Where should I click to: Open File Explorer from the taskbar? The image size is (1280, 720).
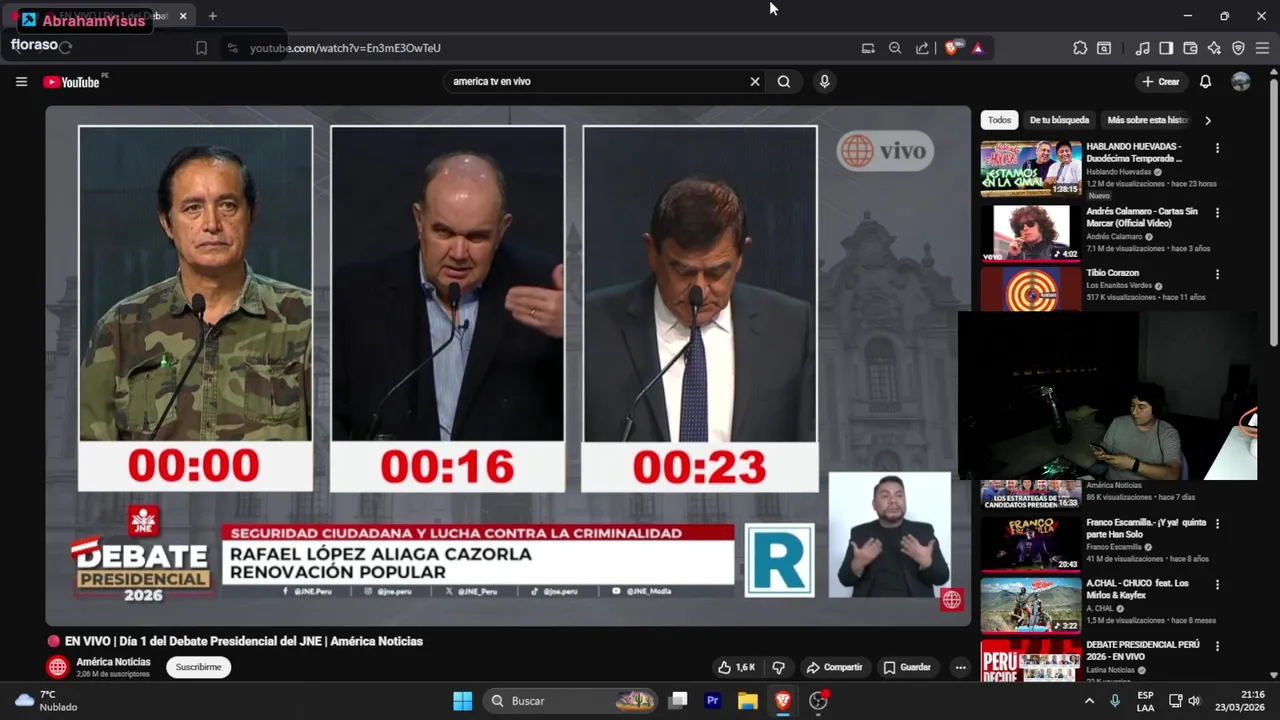tap(748, 701)
